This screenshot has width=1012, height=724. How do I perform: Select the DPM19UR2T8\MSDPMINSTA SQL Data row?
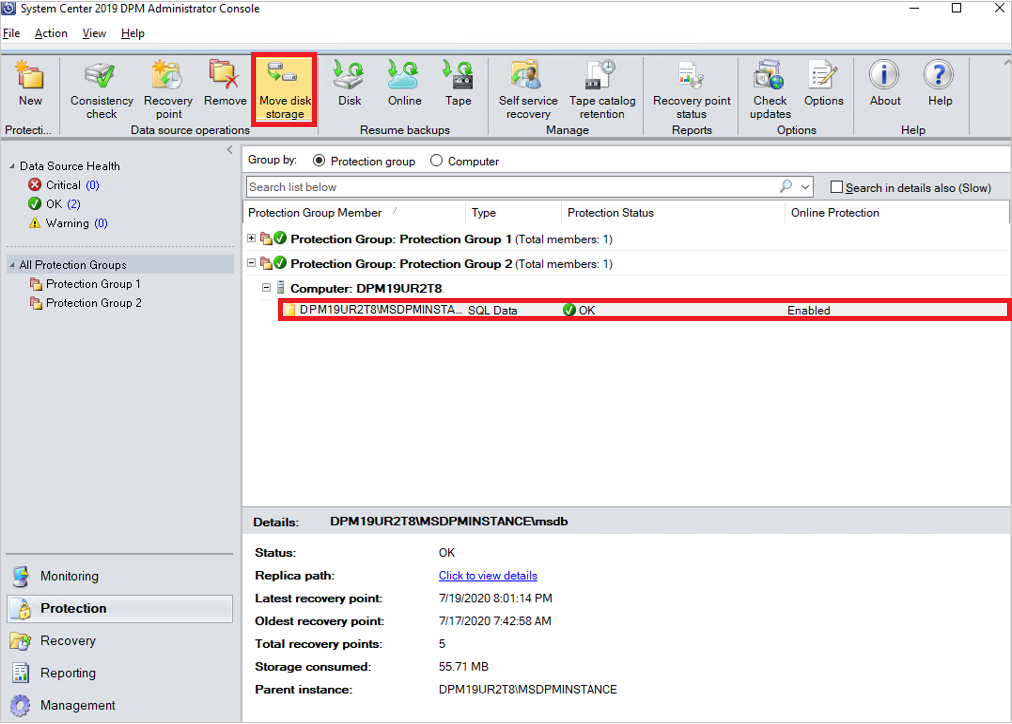click(x=644, y=310)
